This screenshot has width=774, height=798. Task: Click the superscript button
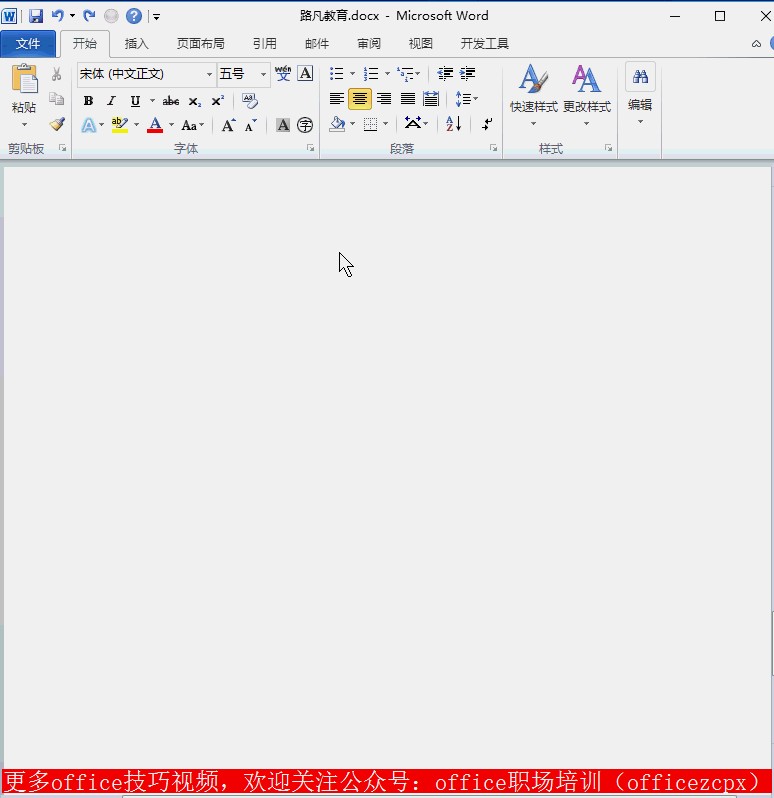(x=218, y=100)
